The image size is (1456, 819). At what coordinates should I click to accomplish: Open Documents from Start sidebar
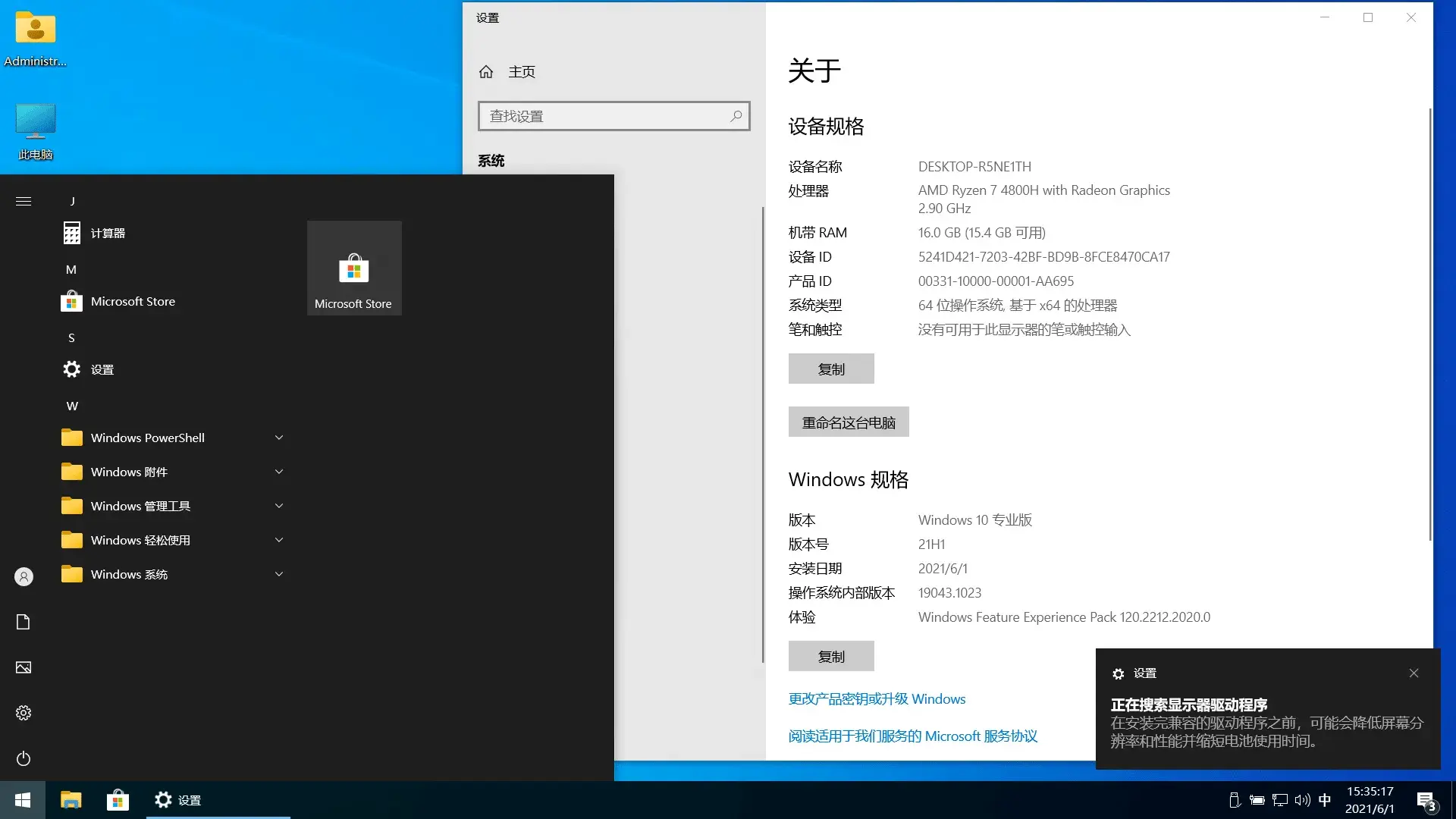click(24, 622)
